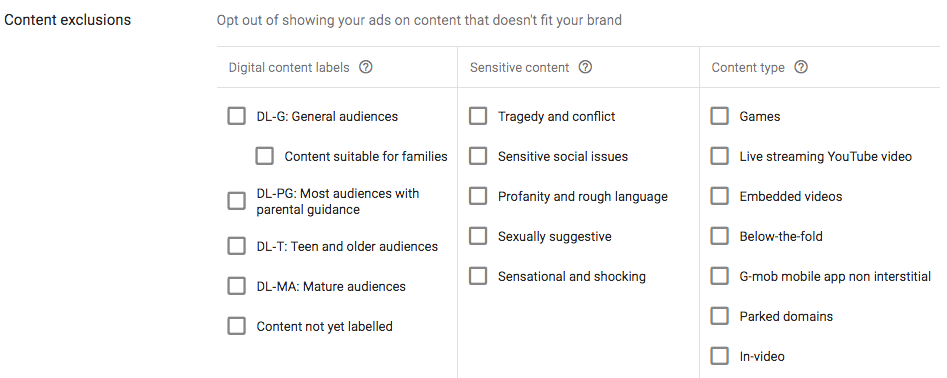Check the Below-the-fold box
947x378 pixels.
point(719,236)
